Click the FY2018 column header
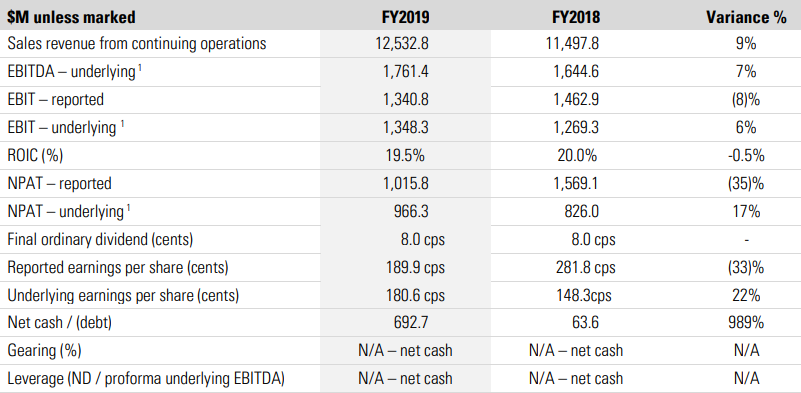The image size is (801, 393). coord(576,17)
